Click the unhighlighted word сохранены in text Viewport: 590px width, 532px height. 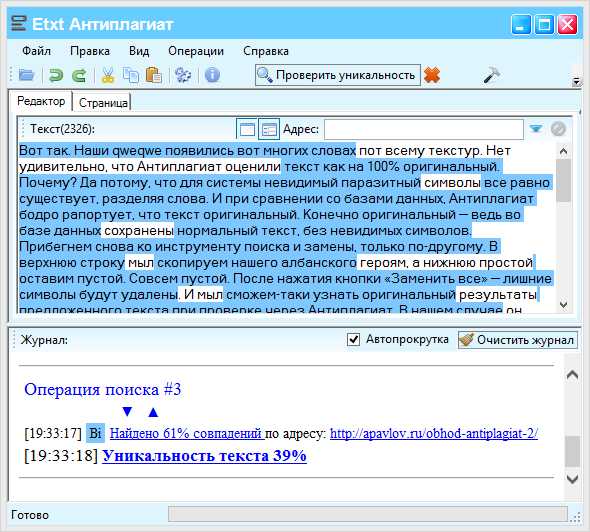138,230
